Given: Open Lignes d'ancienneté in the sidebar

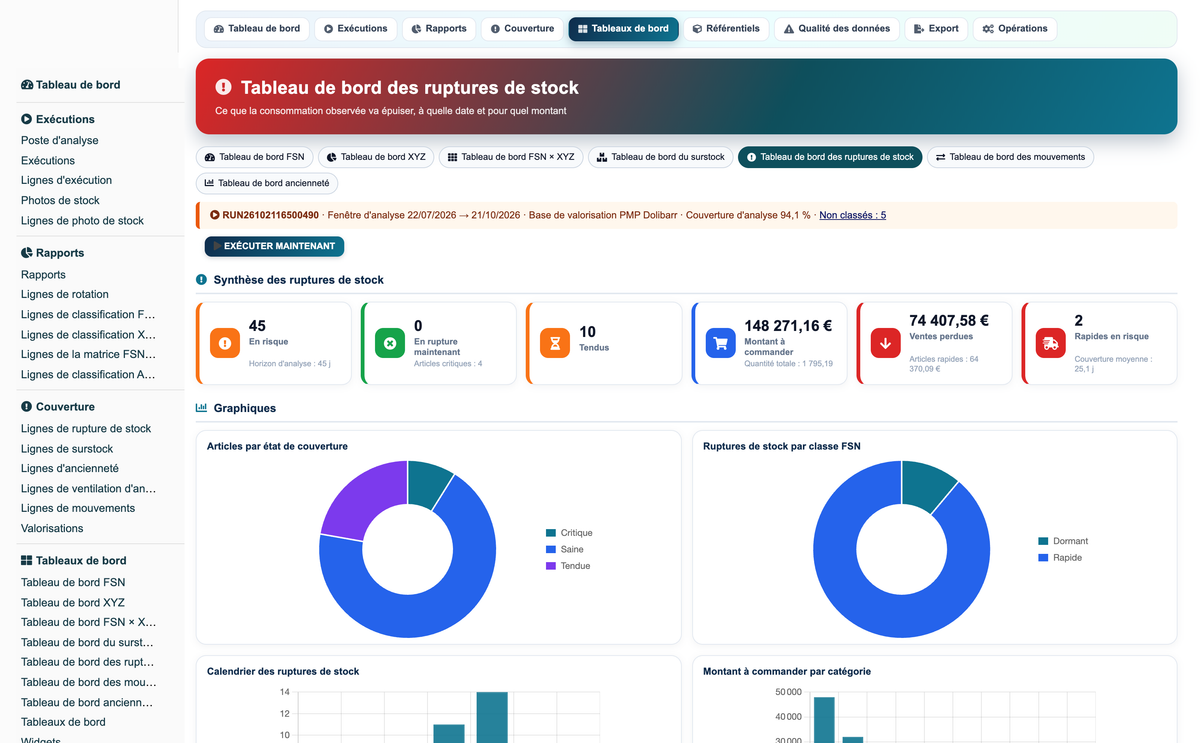Looking at the screenshot, I should (70, 469).
